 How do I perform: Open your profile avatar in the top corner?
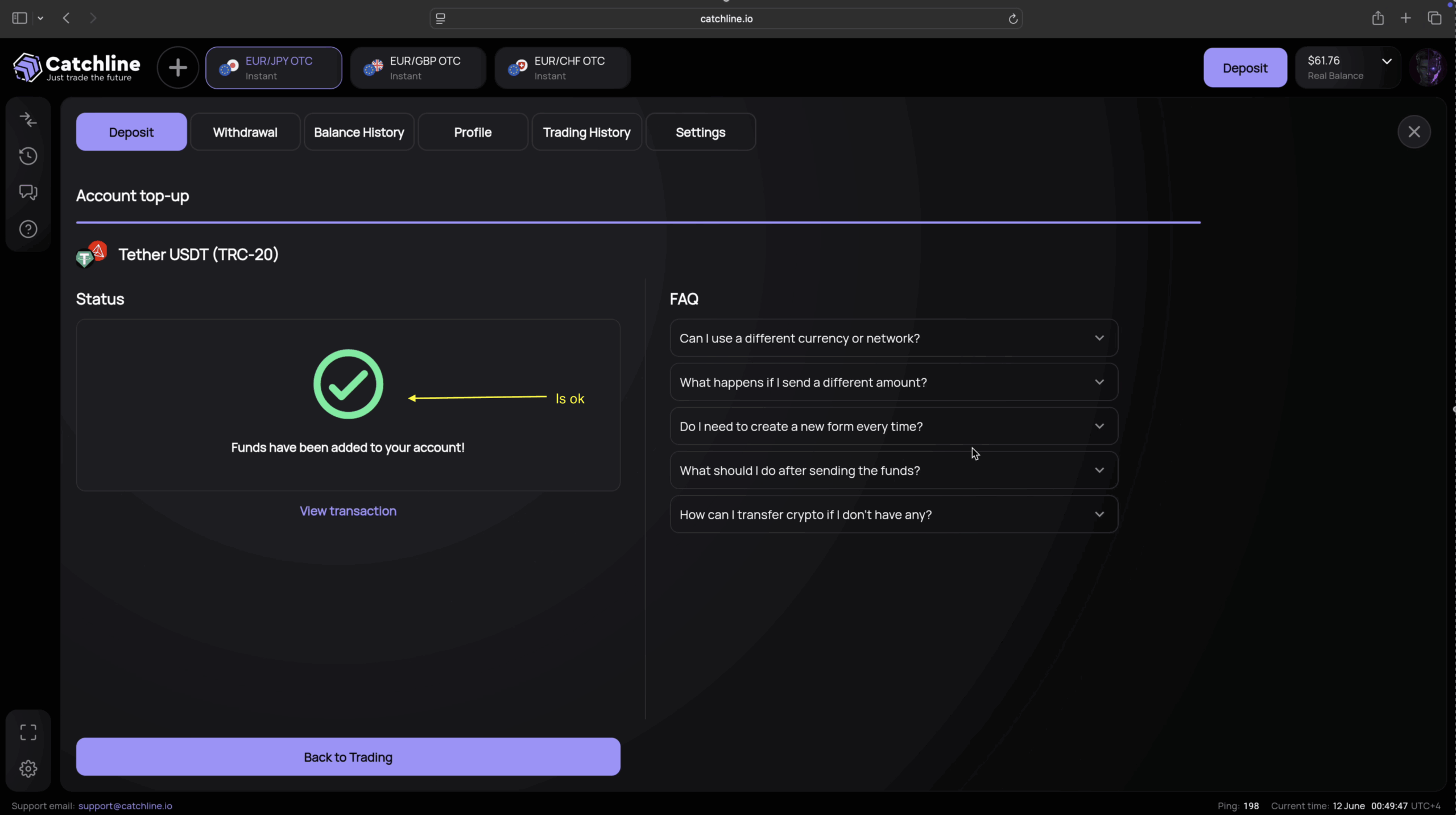point(1429,67)
